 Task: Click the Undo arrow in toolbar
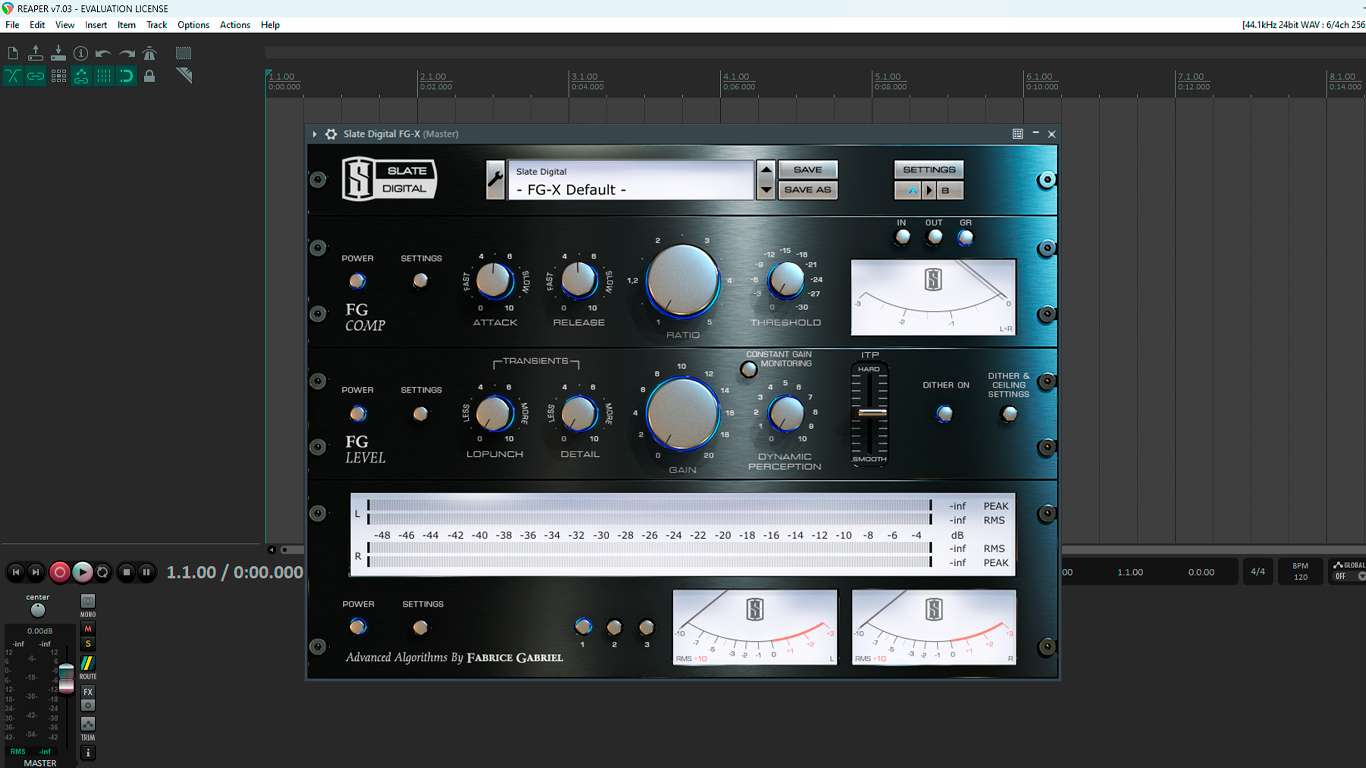pyautogui.click(x=104, y=53)
